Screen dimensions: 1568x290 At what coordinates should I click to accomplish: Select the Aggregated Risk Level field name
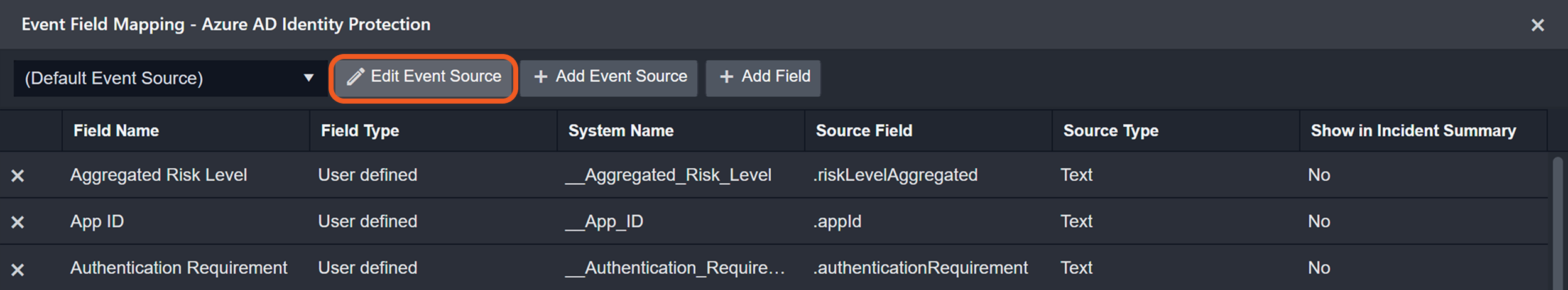coord(158,175)
